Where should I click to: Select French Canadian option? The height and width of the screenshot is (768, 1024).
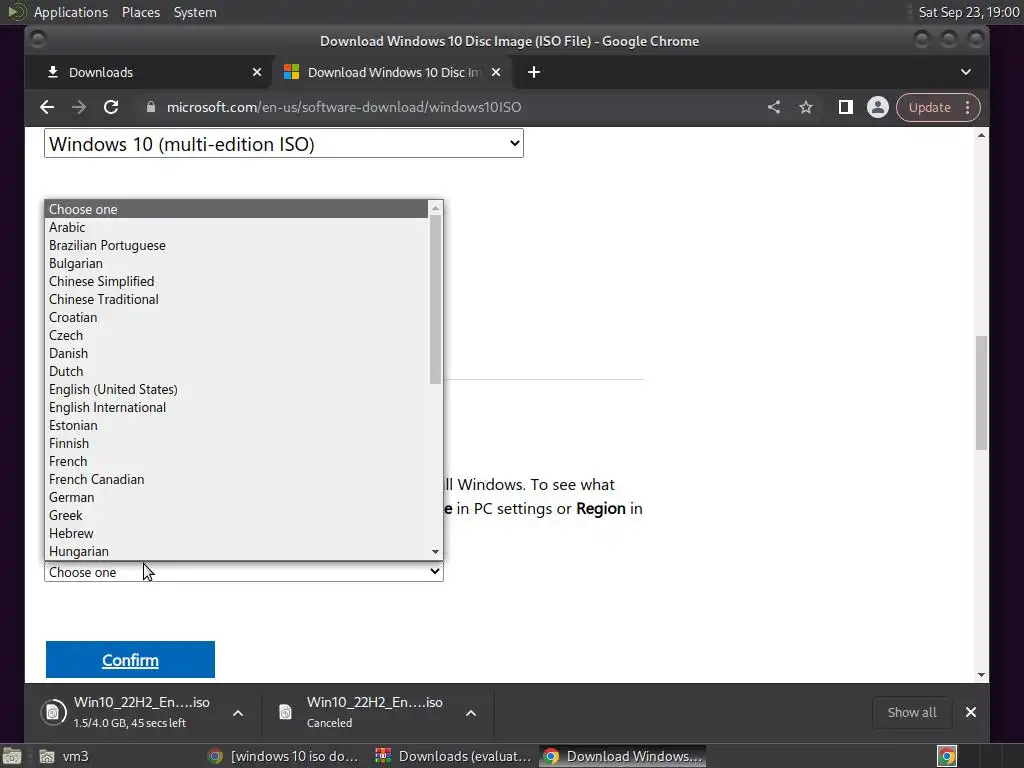(238, 479)
